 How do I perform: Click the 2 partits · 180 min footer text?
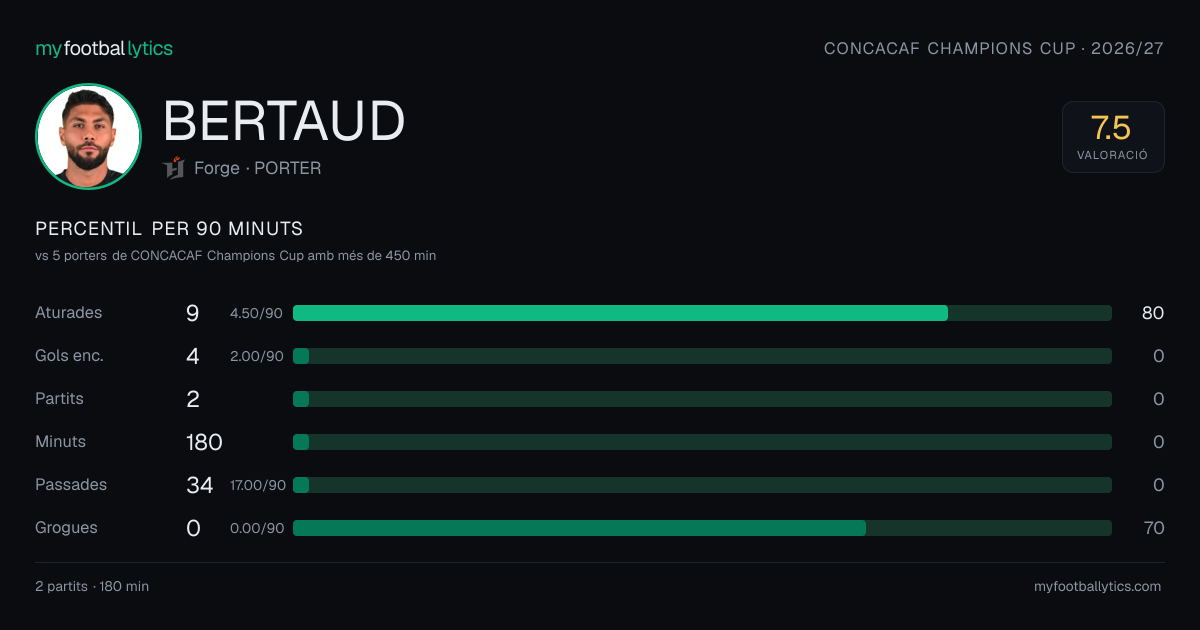92,587
